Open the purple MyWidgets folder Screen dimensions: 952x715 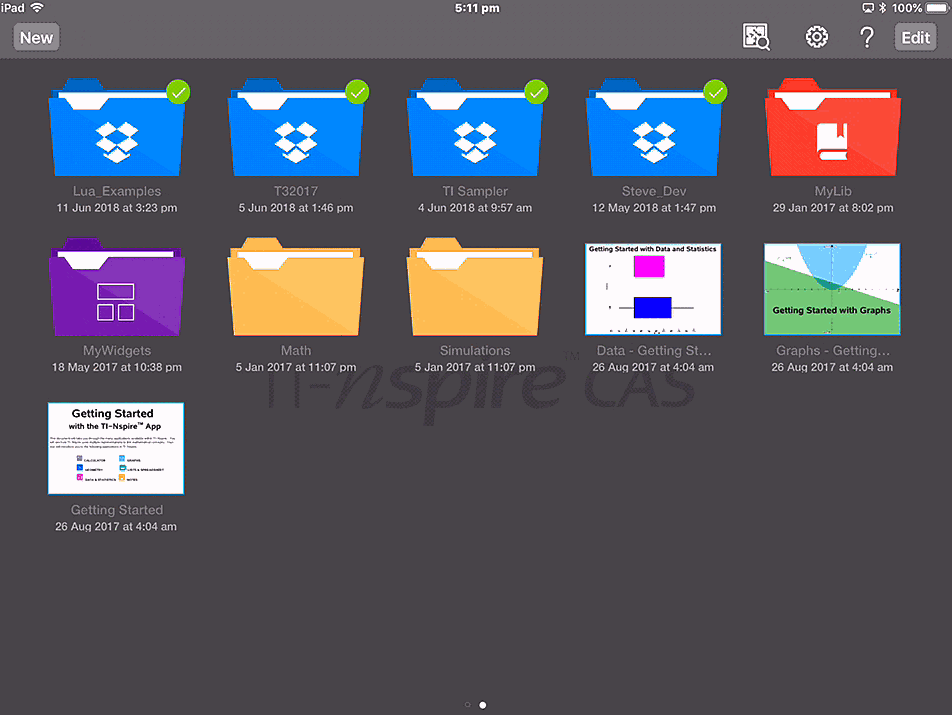117,289
